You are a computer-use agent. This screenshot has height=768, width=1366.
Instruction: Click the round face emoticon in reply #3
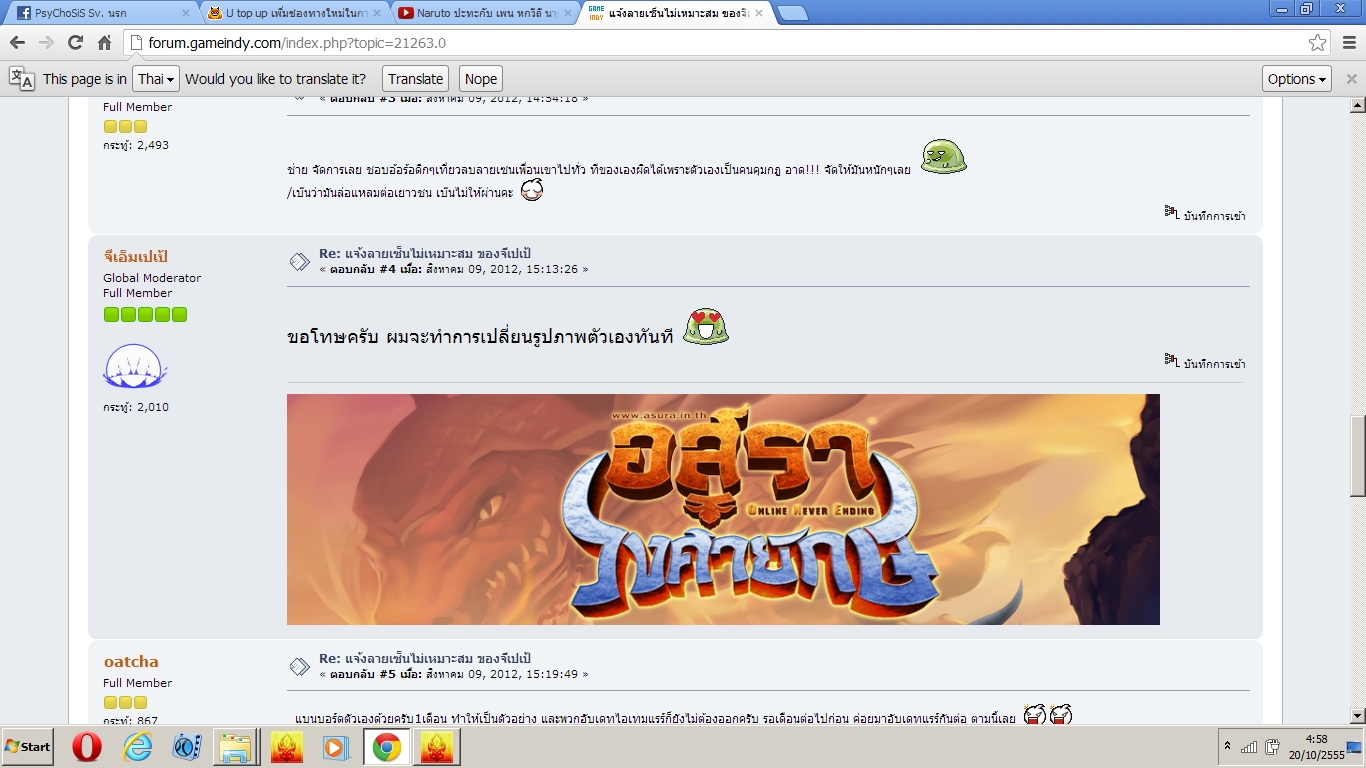point(532,190)
